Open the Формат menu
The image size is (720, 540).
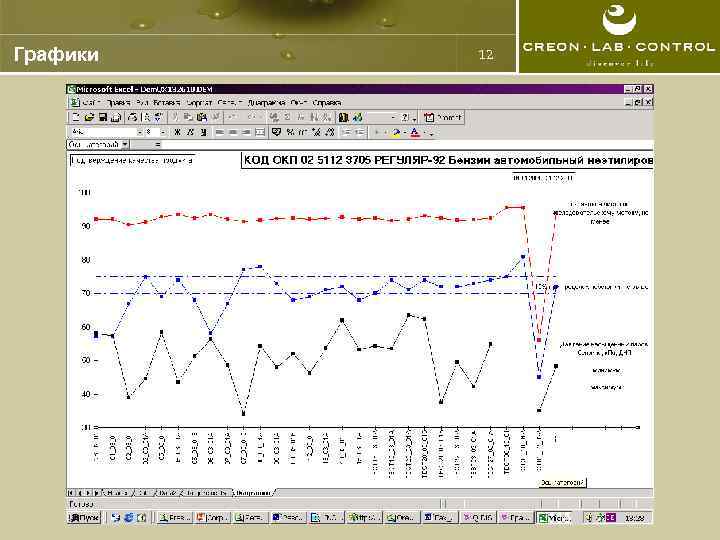click(199, 102)
